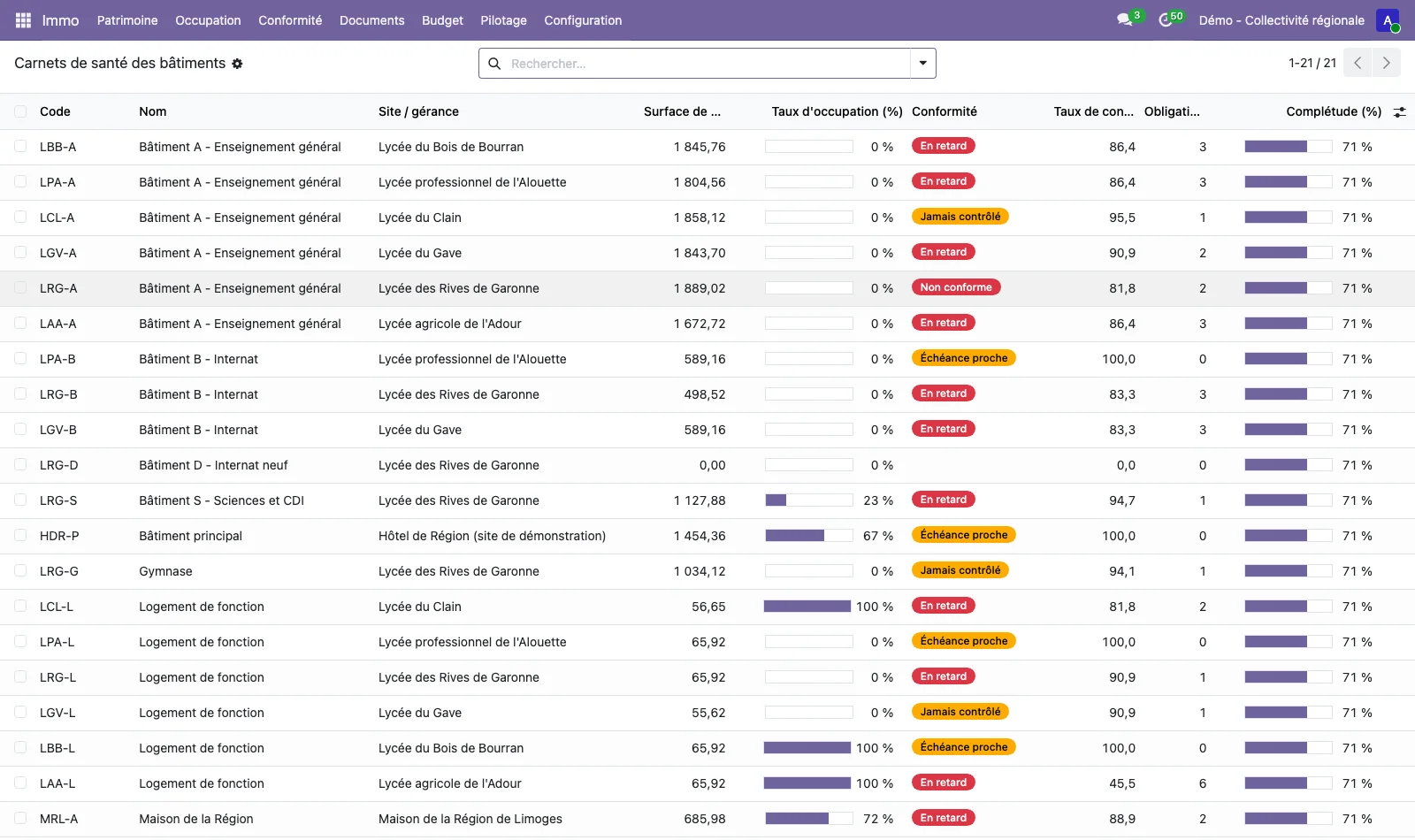Open the Occupation menu
Image resolution: width=1415 pixels, height=840 pixels.
pyautogui.click(x=208, y=20)
